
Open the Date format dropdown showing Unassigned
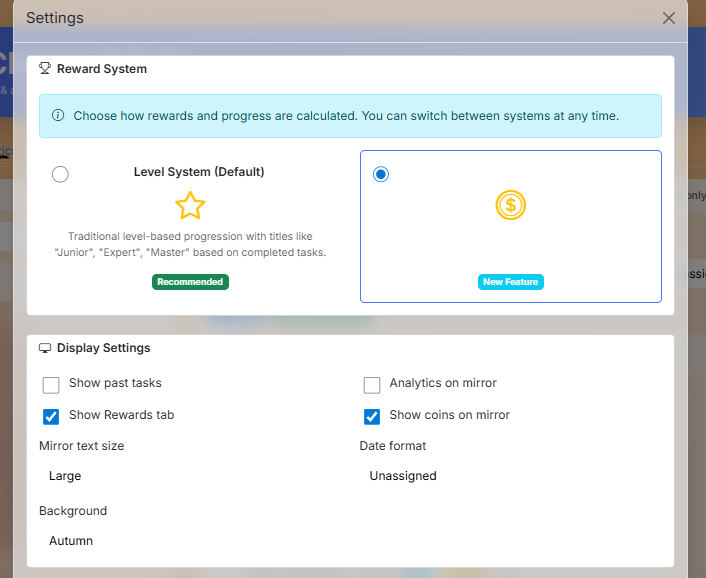point(510,476)
